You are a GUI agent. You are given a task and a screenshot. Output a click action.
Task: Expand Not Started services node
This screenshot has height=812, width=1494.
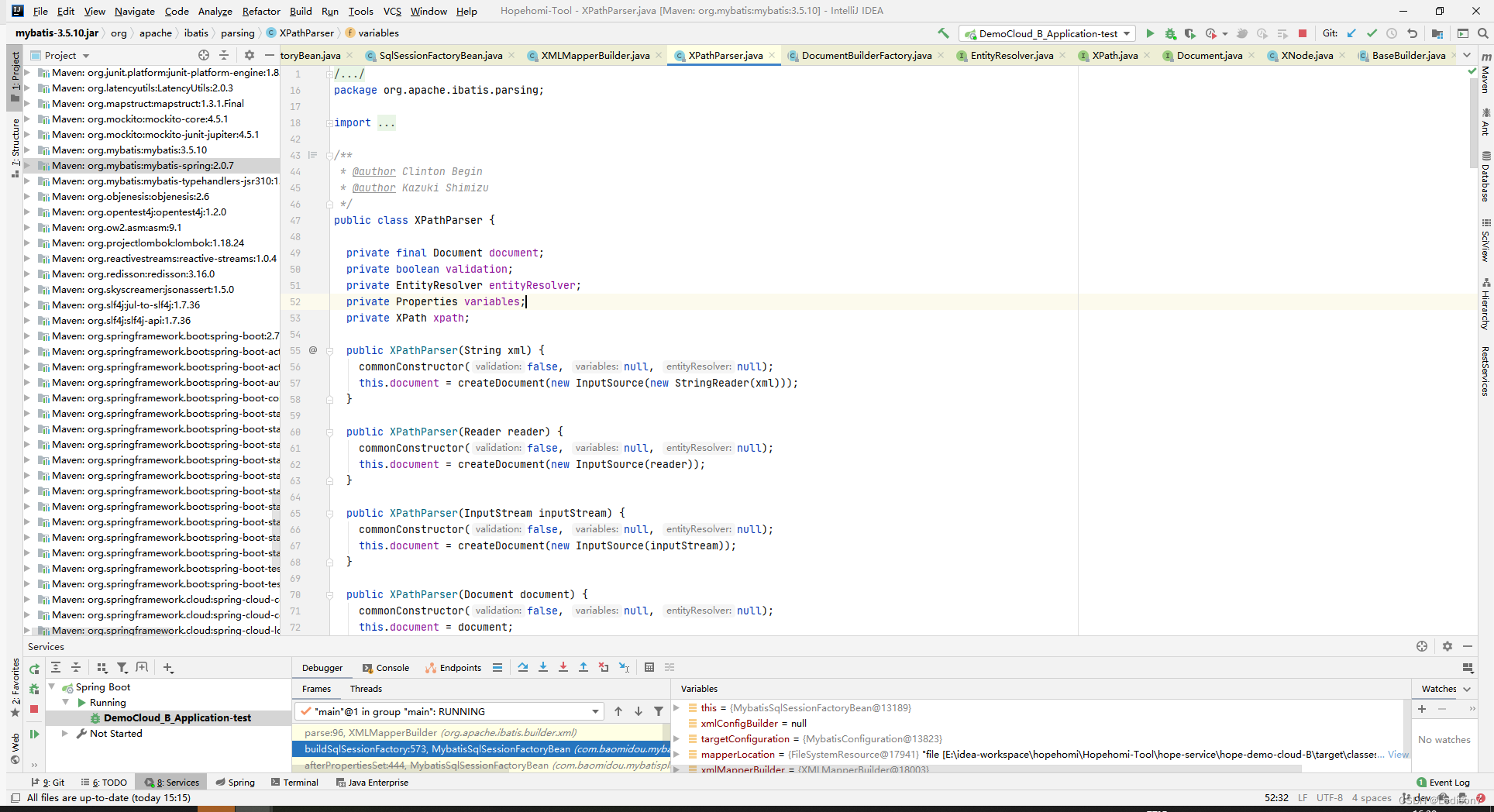point(65,733)
